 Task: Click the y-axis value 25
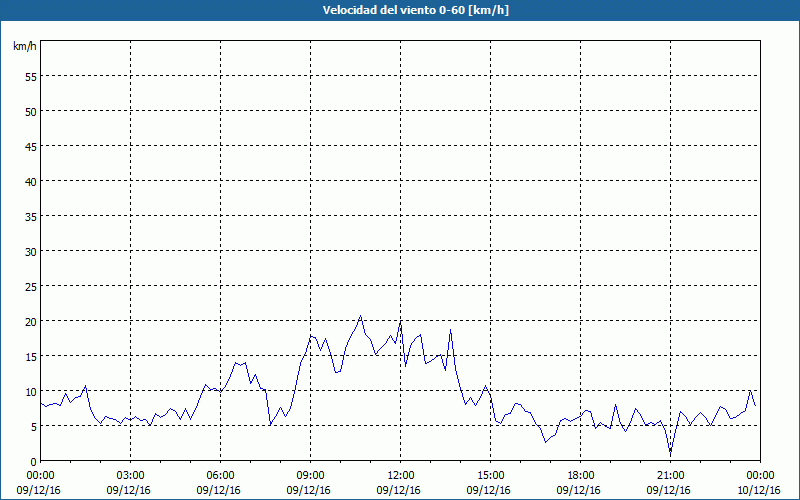tap(31, 287)
